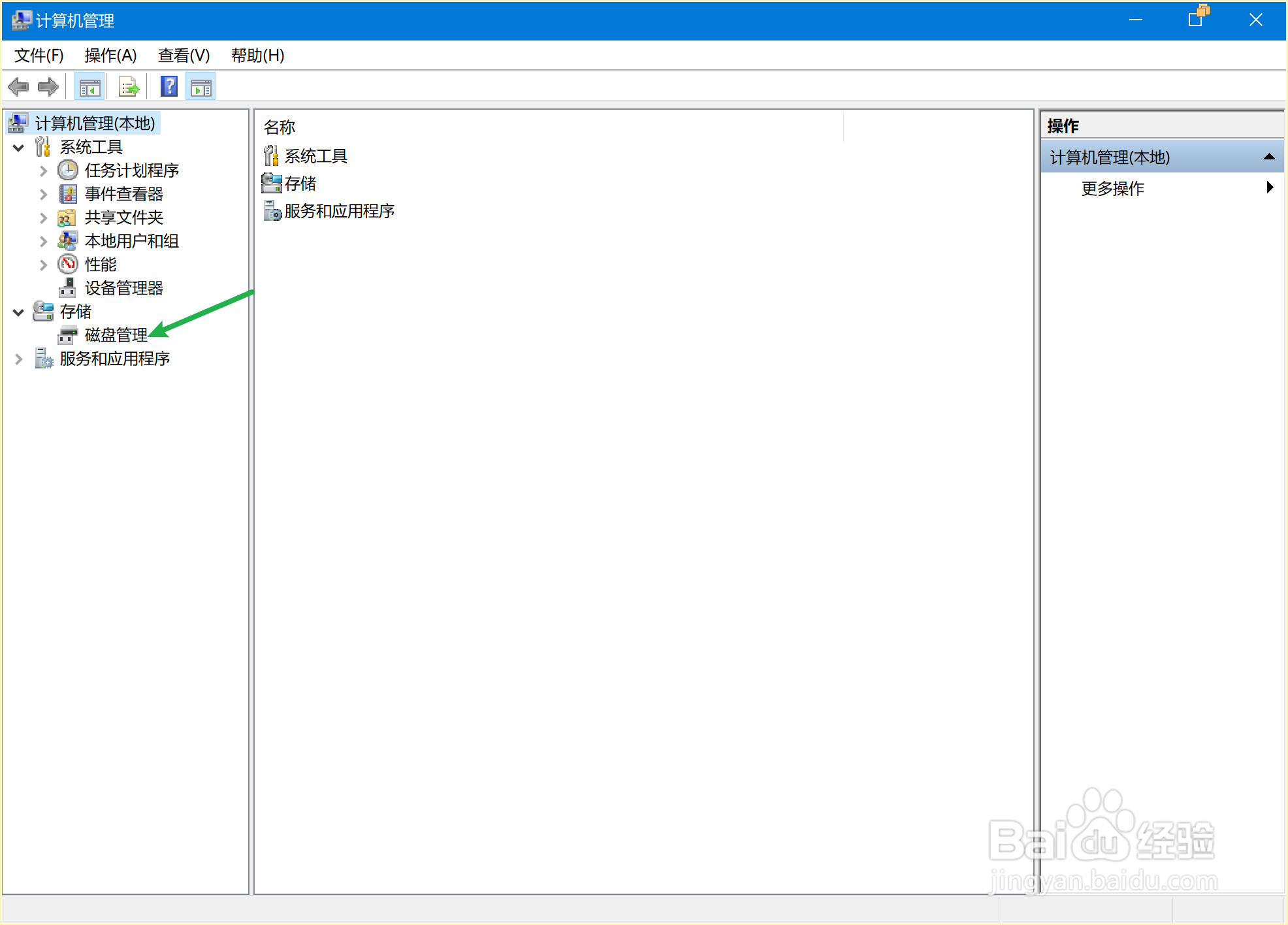Open Help via blue question mark icon
Viewport: 1288px width, 925px height.
point(169,87)
